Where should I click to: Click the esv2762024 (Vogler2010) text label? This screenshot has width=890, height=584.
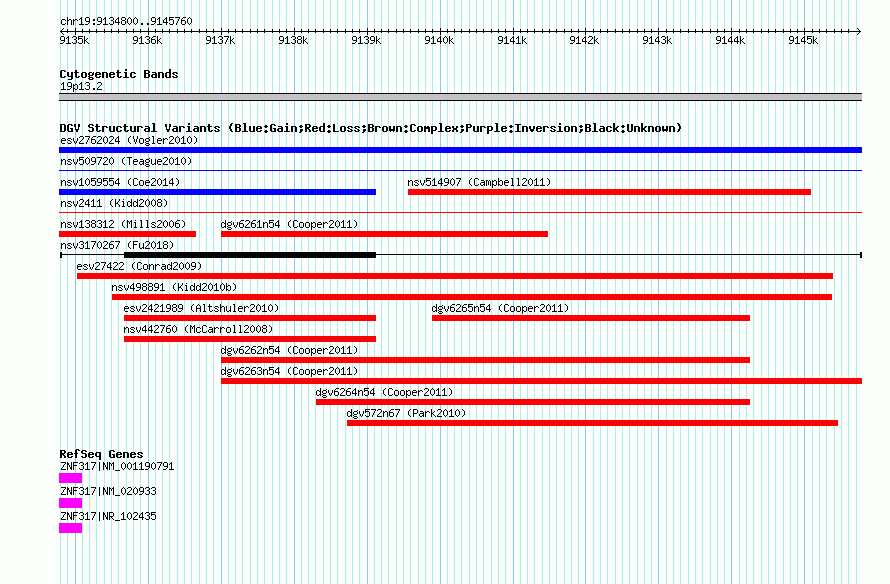tap(129, 140)
